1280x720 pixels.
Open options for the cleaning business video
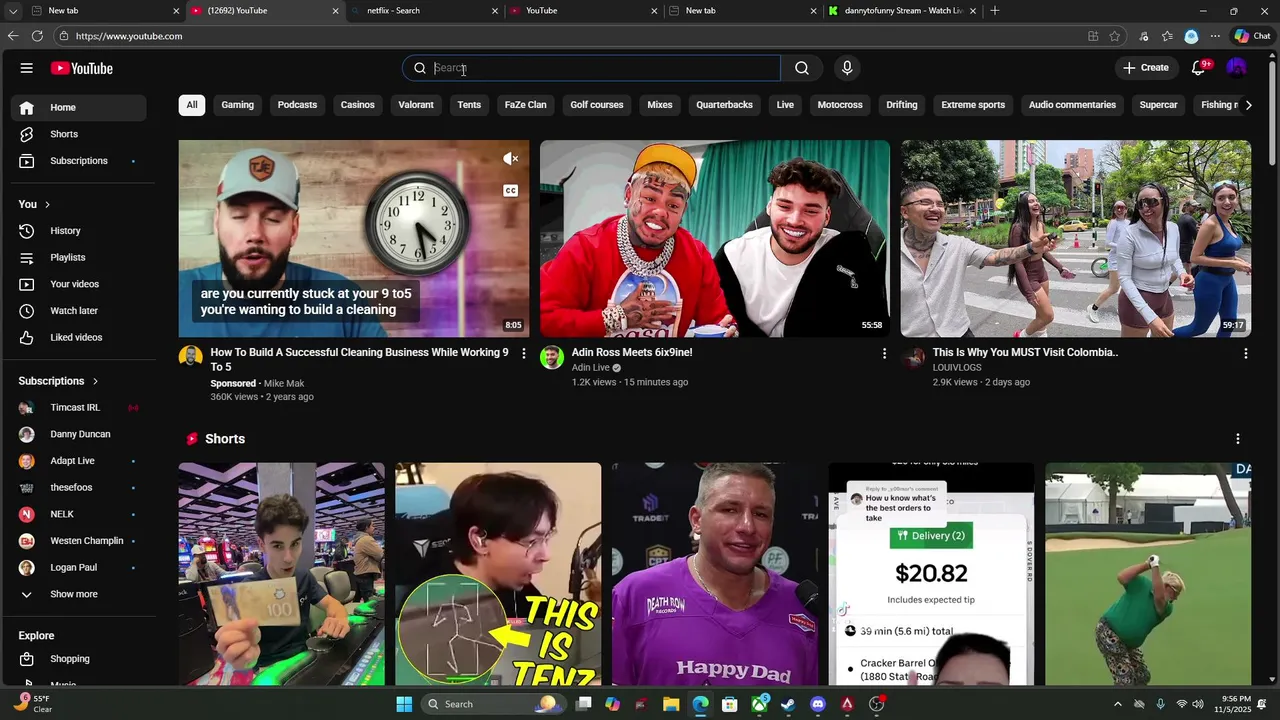(523, 354)
